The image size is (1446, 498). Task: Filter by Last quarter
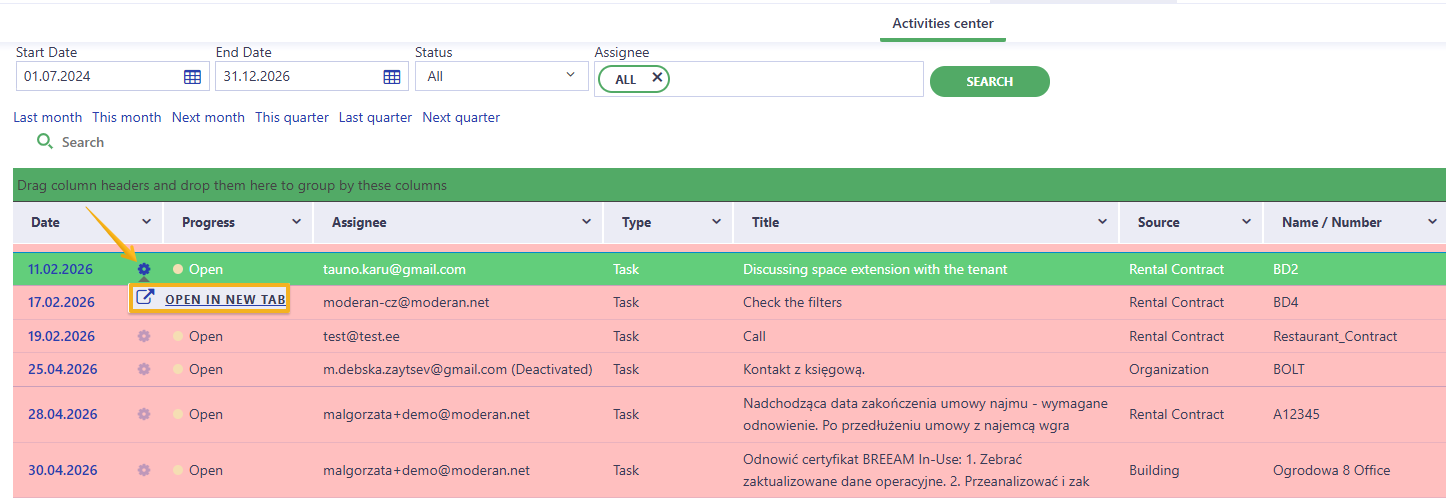[x=375, y=117]
